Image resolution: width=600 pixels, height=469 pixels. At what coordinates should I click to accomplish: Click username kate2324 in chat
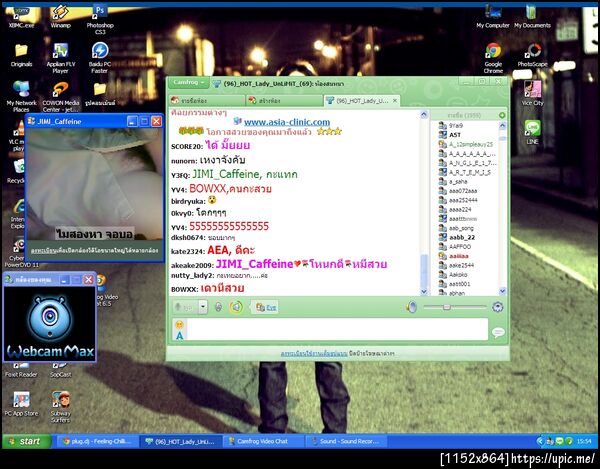188,251
